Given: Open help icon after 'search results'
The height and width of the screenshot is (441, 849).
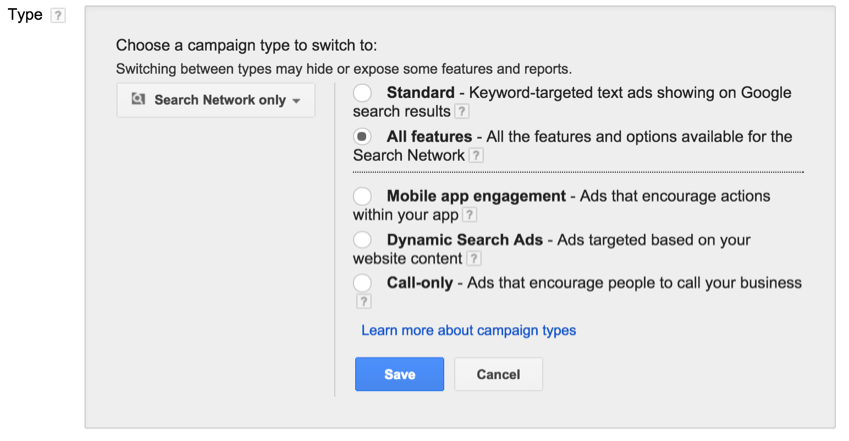Looking at the screenshot, I should pyautogui.click(x=461, y=112).
